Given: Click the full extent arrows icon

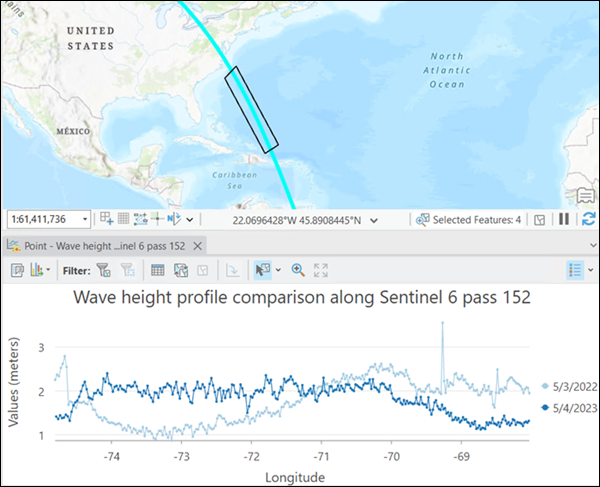Looking at the screenshot, I should click(321, 270).
